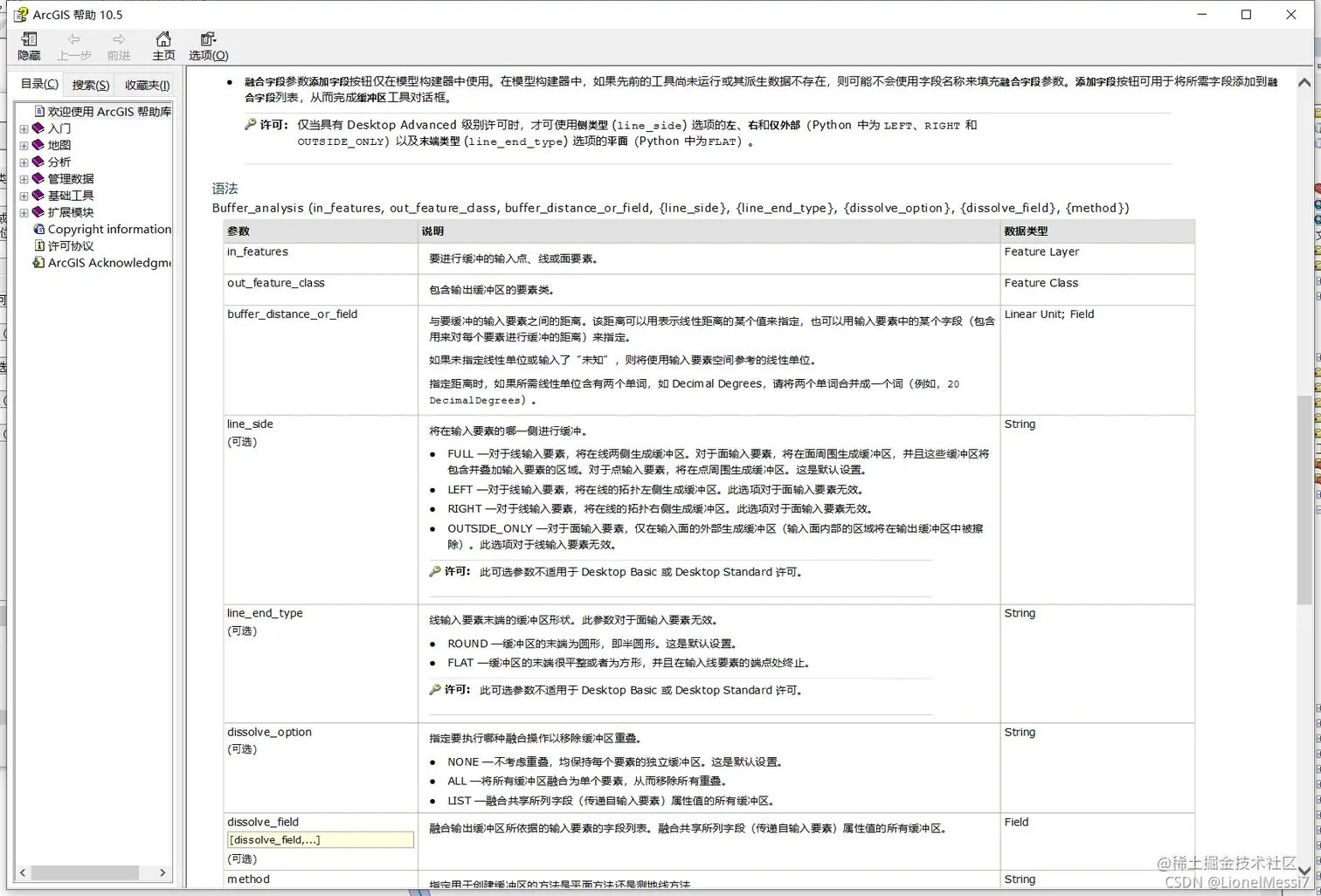Open the ArcGIS Acknowledgments topic
Image resolution: width=1321 pixels, height=896 pixels.
(x=109, y=263)
